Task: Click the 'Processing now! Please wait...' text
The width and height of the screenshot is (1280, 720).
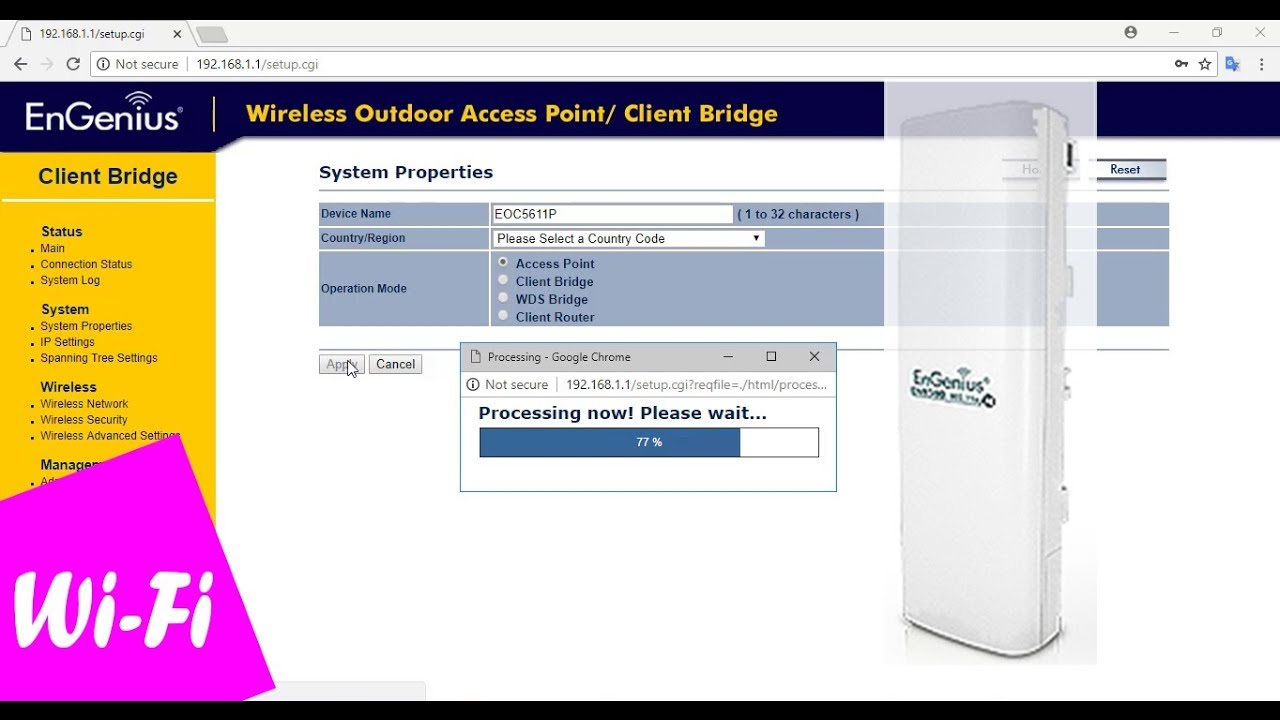Action: pos(622,413)
